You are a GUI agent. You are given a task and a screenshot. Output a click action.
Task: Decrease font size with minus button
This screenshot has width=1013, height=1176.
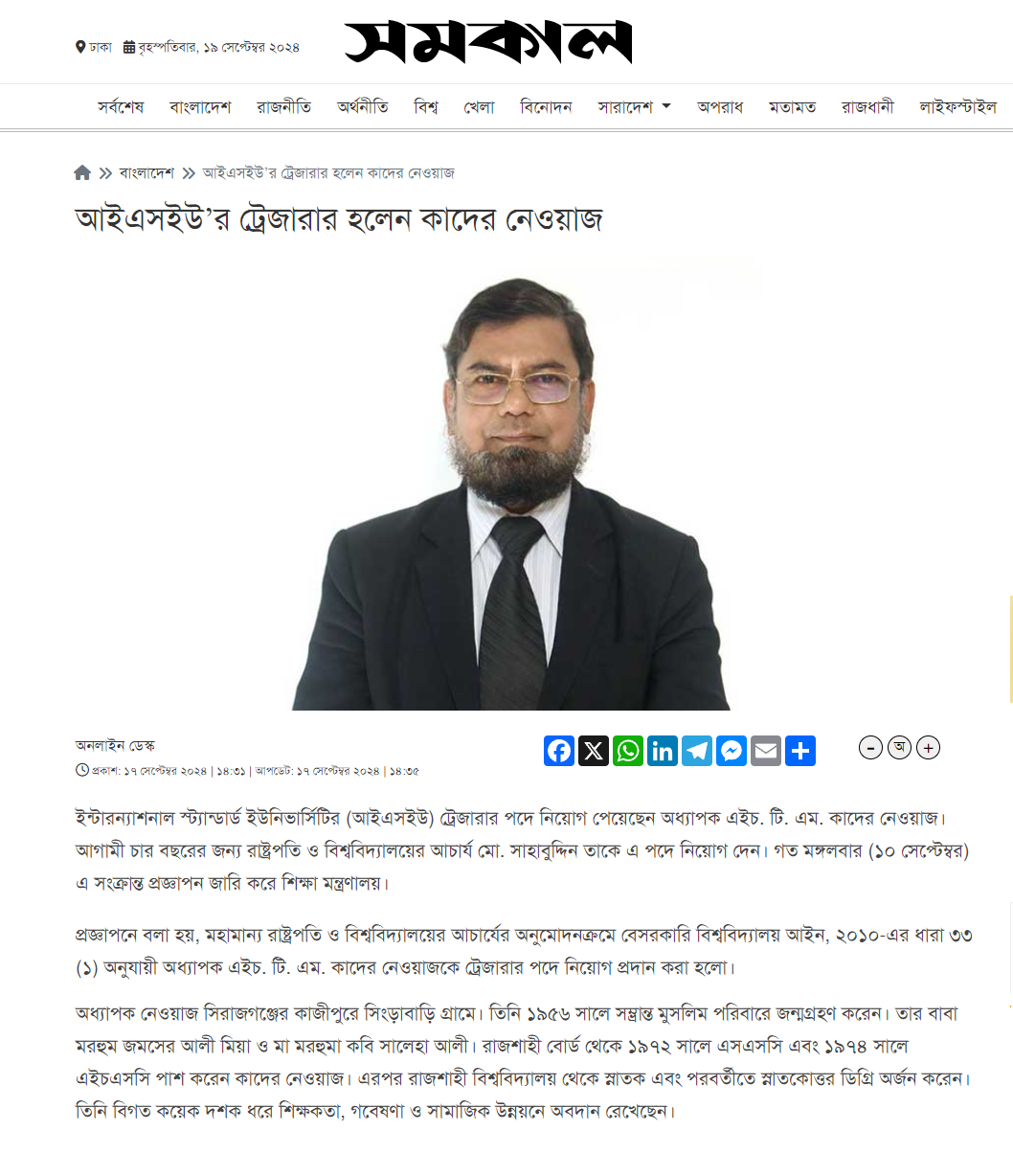(870, 748)
